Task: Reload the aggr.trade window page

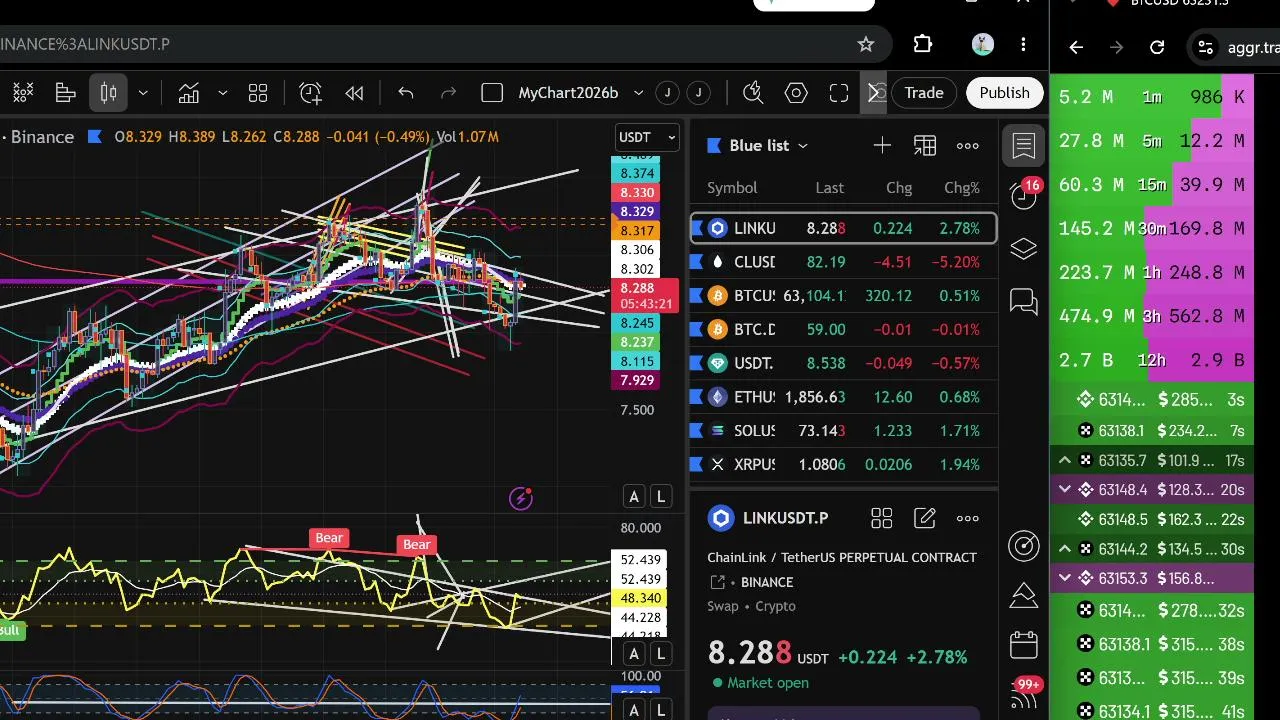Action: pos(1157,47)
